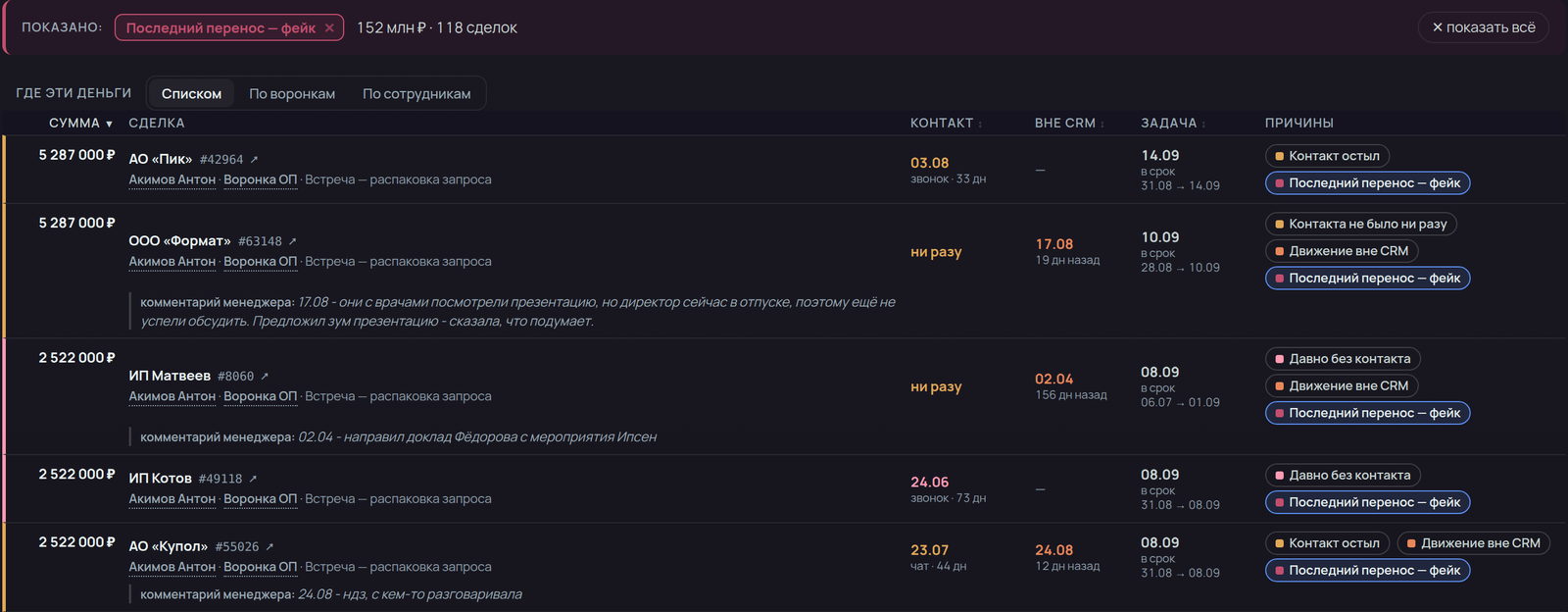
Task: Click contact date 24.06 in ИП Котов row
Action: (930, 483)
